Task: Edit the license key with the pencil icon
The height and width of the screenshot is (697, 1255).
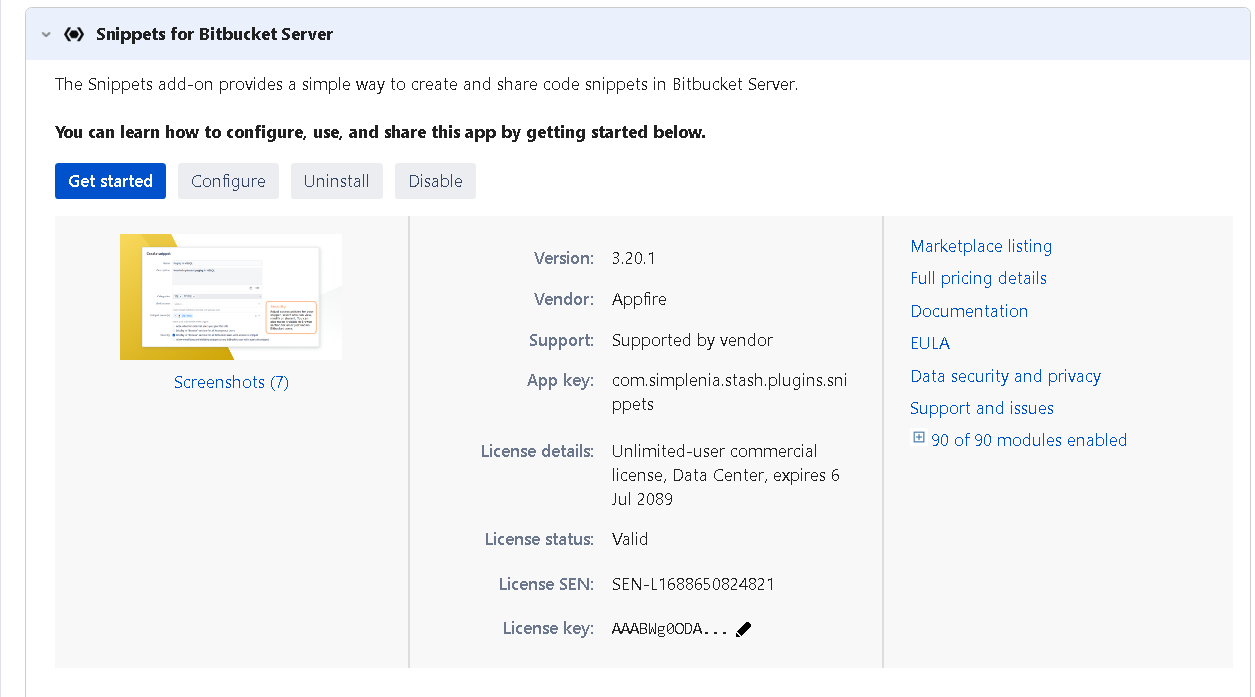Action: (744, 629)
